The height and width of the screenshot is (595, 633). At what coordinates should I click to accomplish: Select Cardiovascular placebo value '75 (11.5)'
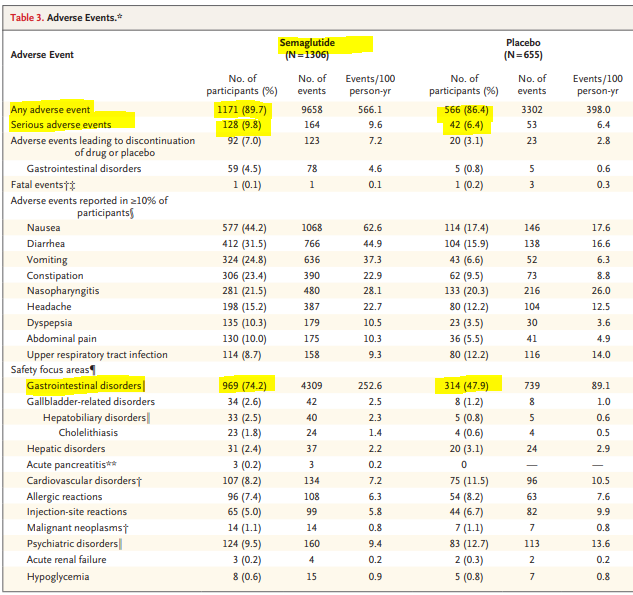469,481
